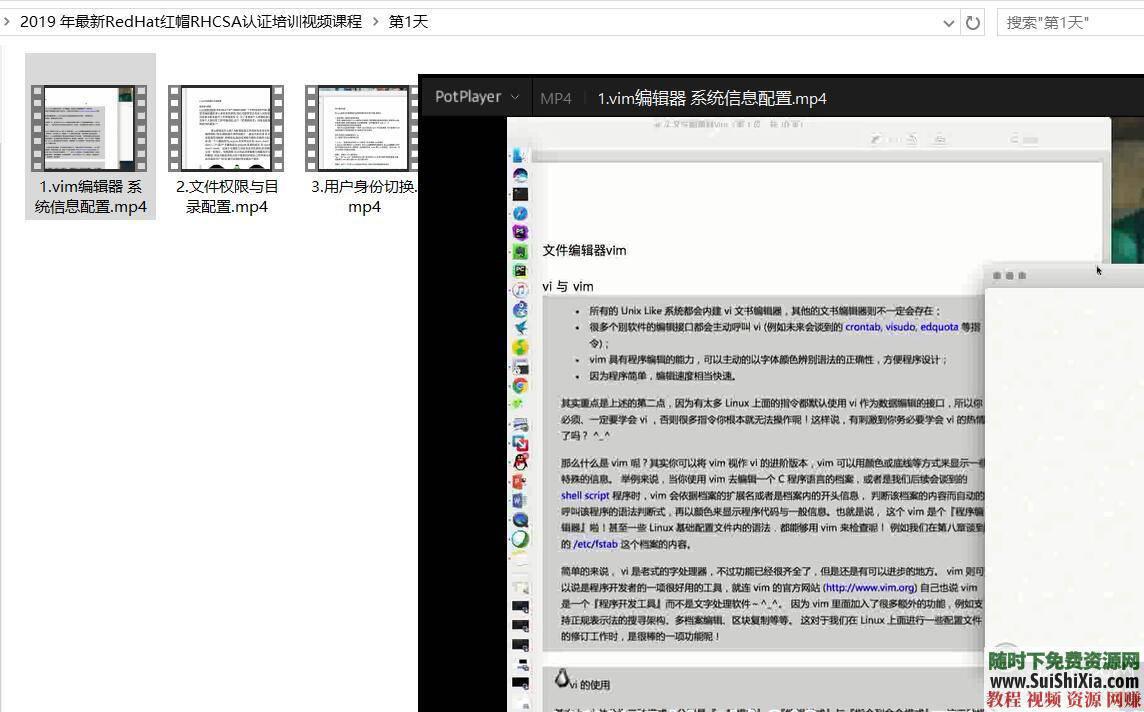The width and height of the screenshot is (1144, 712).
Task: Open the Thunderbird mail icon in the dock
Action: click(x=522, y=327)
